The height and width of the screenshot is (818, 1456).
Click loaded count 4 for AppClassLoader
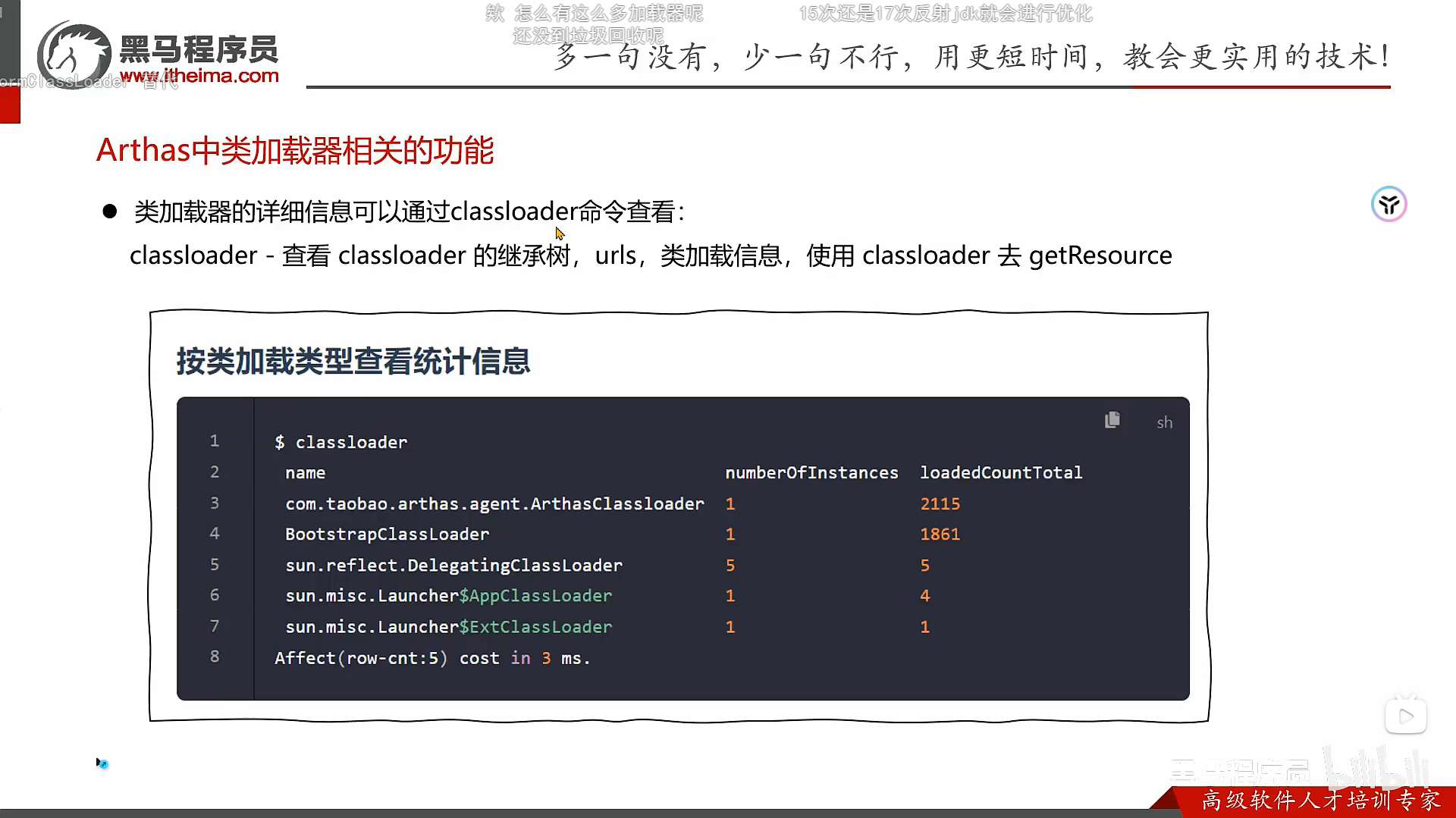click(x=925, y=596)
